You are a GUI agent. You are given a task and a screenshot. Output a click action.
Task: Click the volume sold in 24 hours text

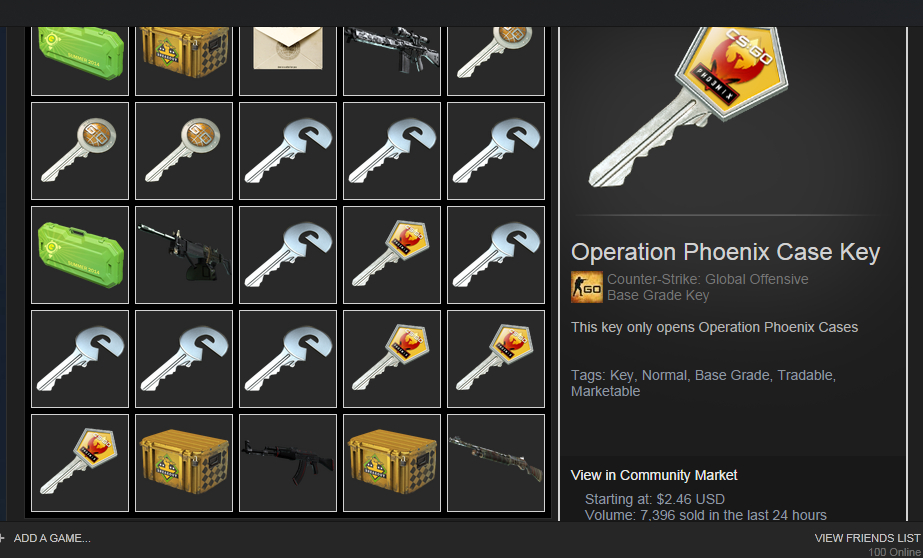706,516
